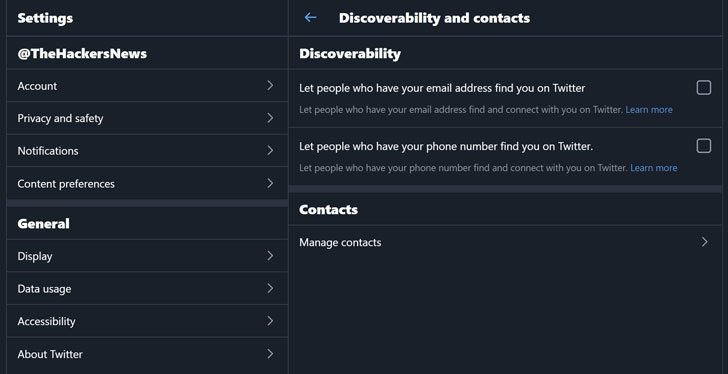728x374 pixels.
Task: Expand the Account row chevron
Action: [270, 85]
